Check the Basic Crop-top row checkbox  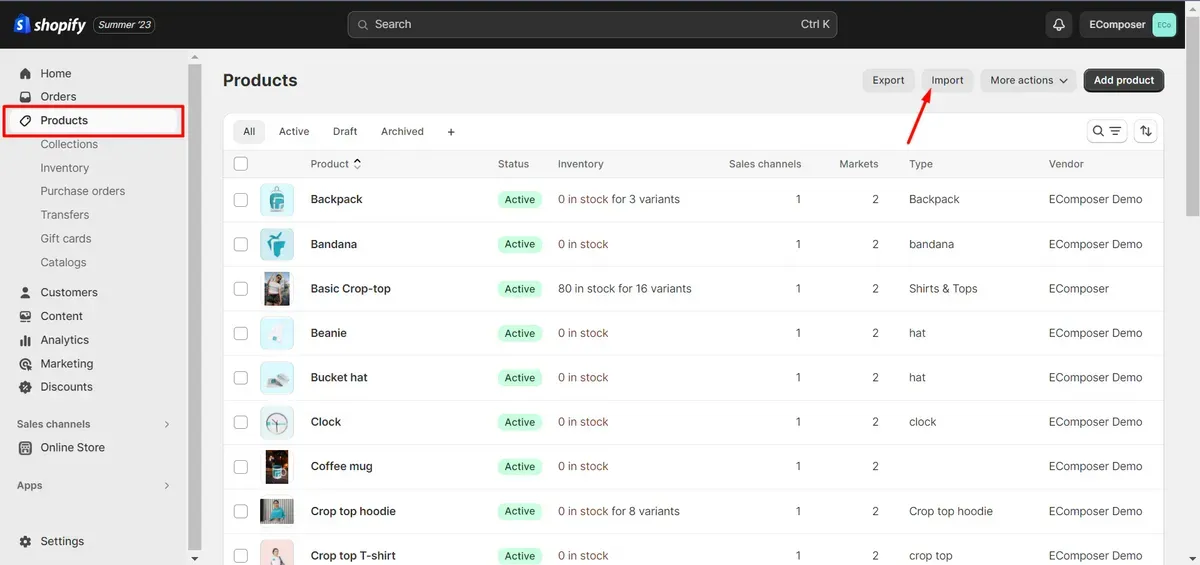click(x=241, y=289)
